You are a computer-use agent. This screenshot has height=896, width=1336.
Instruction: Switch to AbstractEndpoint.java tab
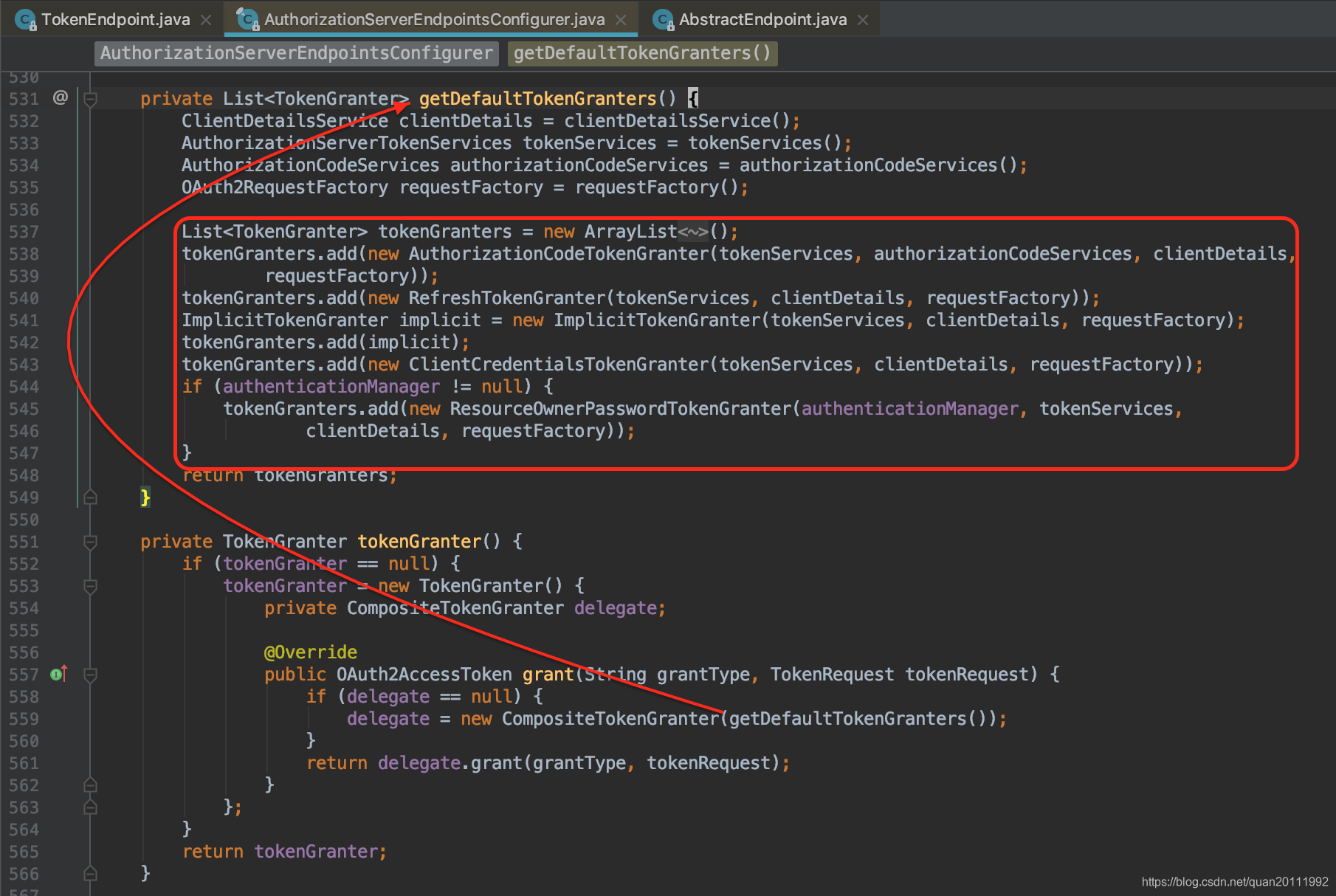(762, 20)
